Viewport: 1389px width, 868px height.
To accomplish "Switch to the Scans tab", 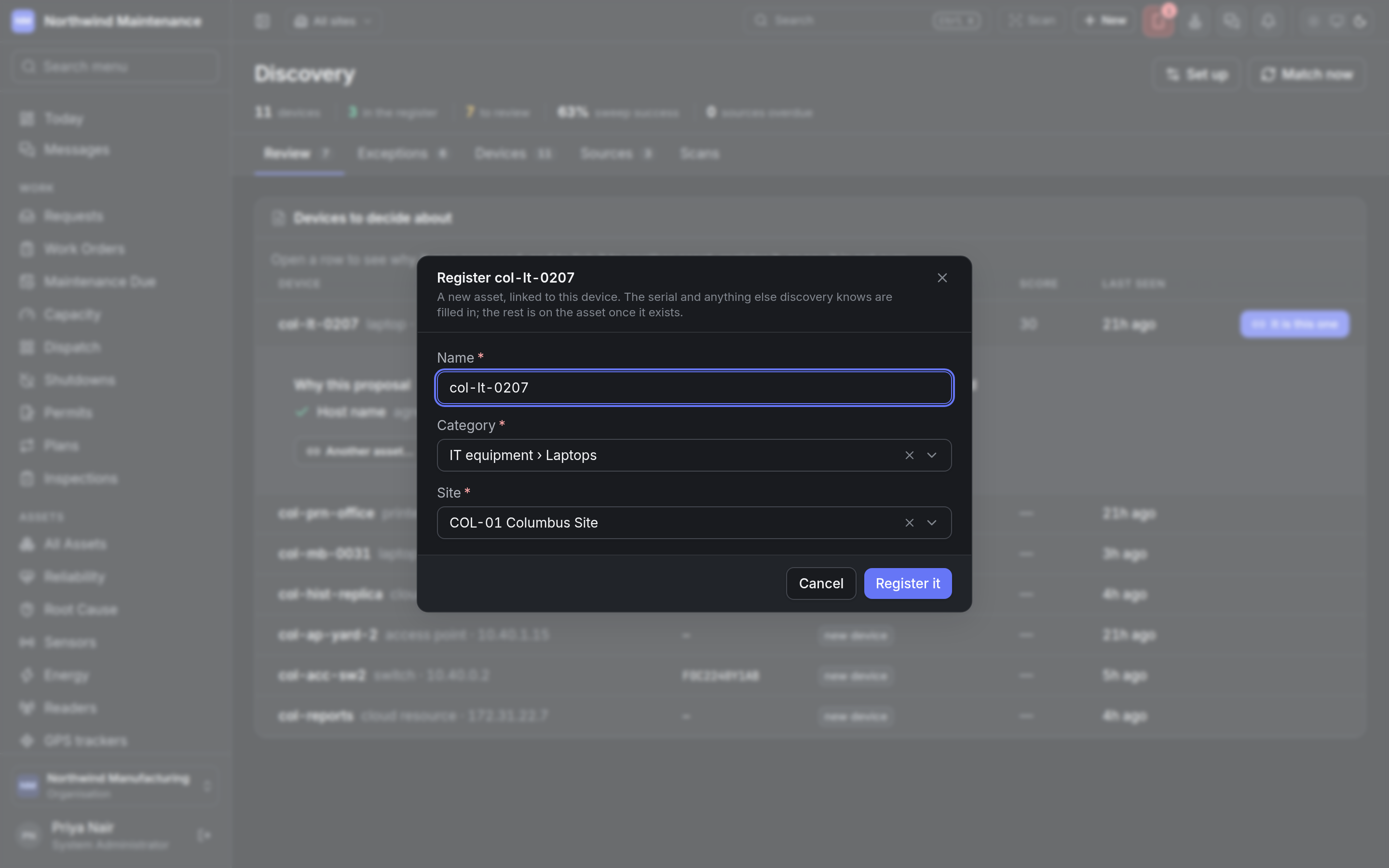I will click(x=700, y=153).
